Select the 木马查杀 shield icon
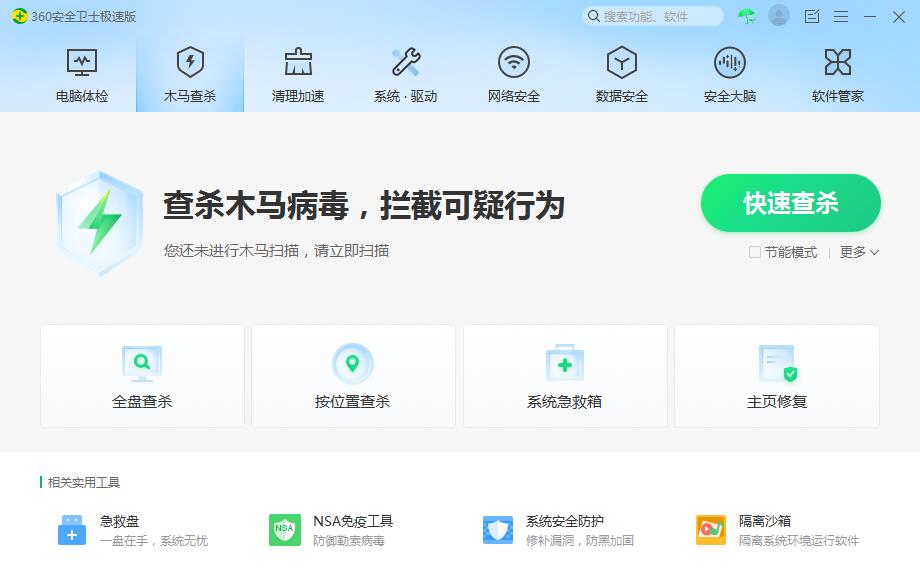Screen dimensions: 920x580 pos(190,62)
